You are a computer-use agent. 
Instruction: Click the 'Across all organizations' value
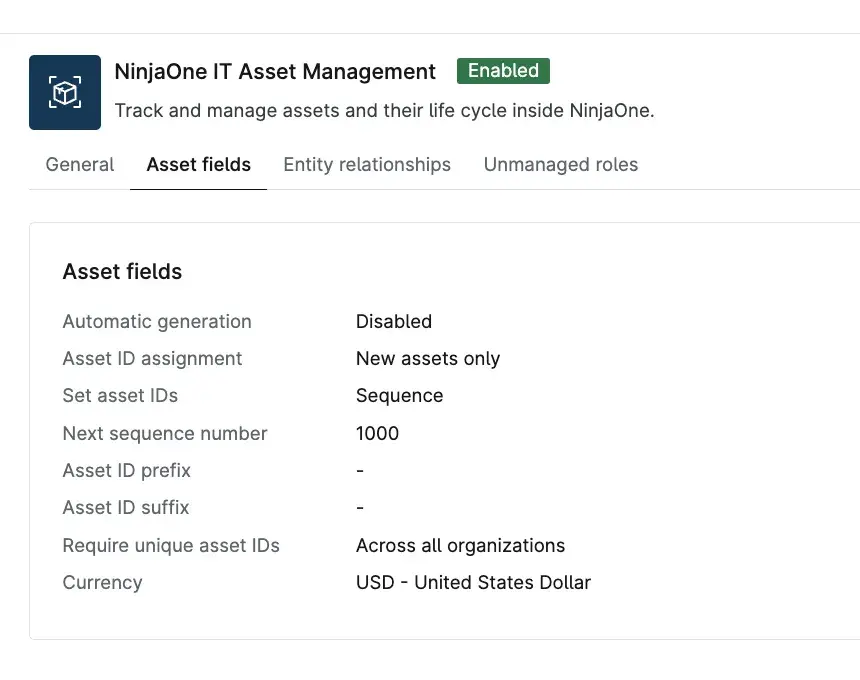click(x=460, y=546)
